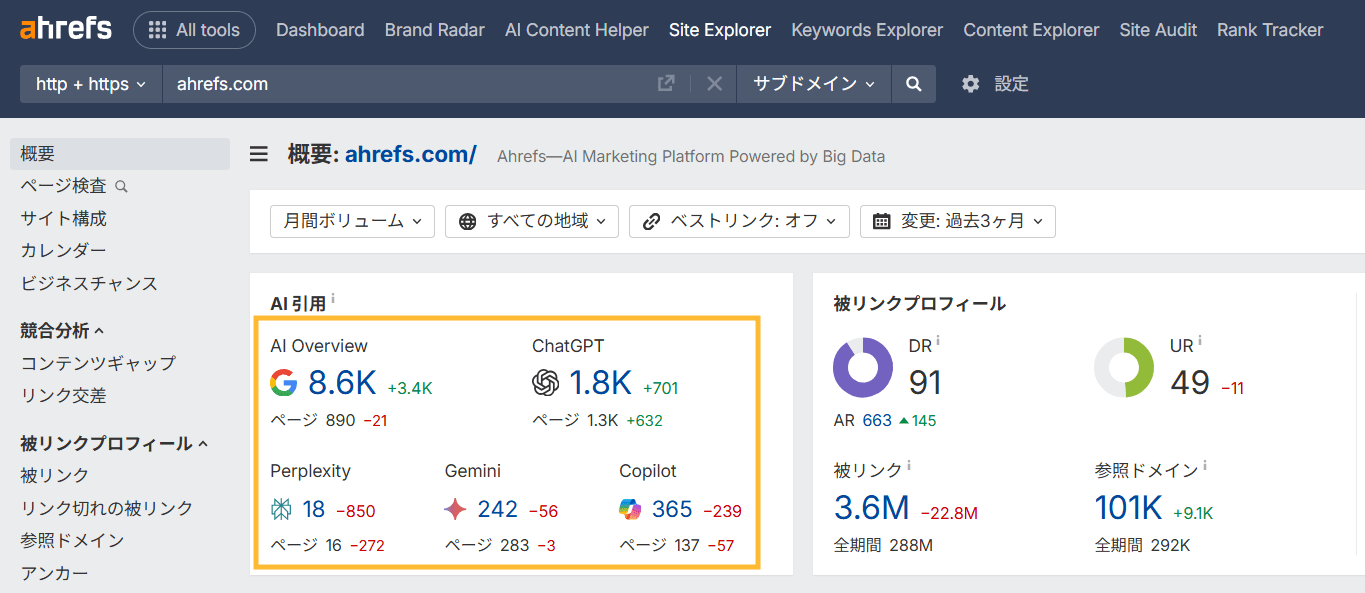Switch to Keywords Explorer

[x=866, y=29]
